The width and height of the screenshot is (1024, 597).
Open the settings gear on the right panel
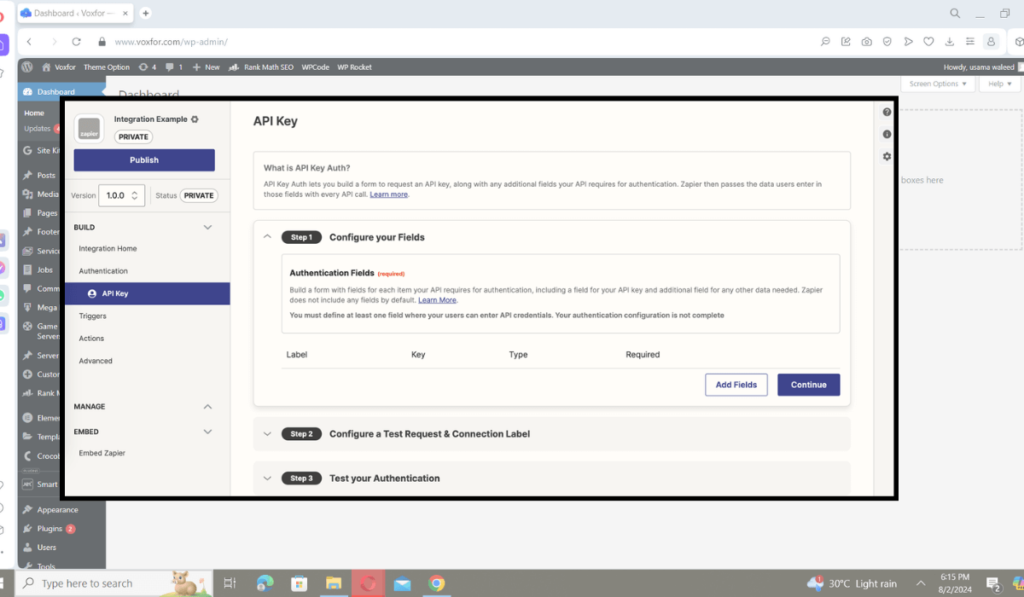point(886,156)
